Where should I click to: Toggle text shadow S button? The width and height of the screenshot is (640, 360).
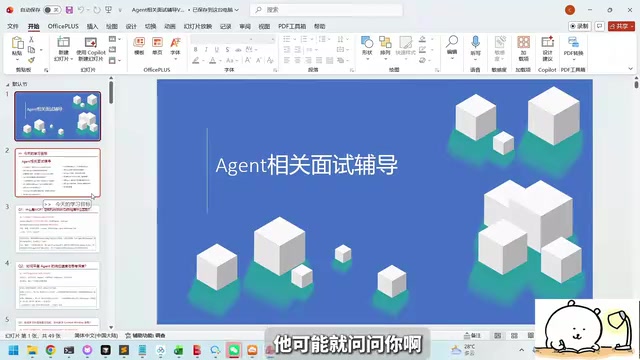pos(227,49)
